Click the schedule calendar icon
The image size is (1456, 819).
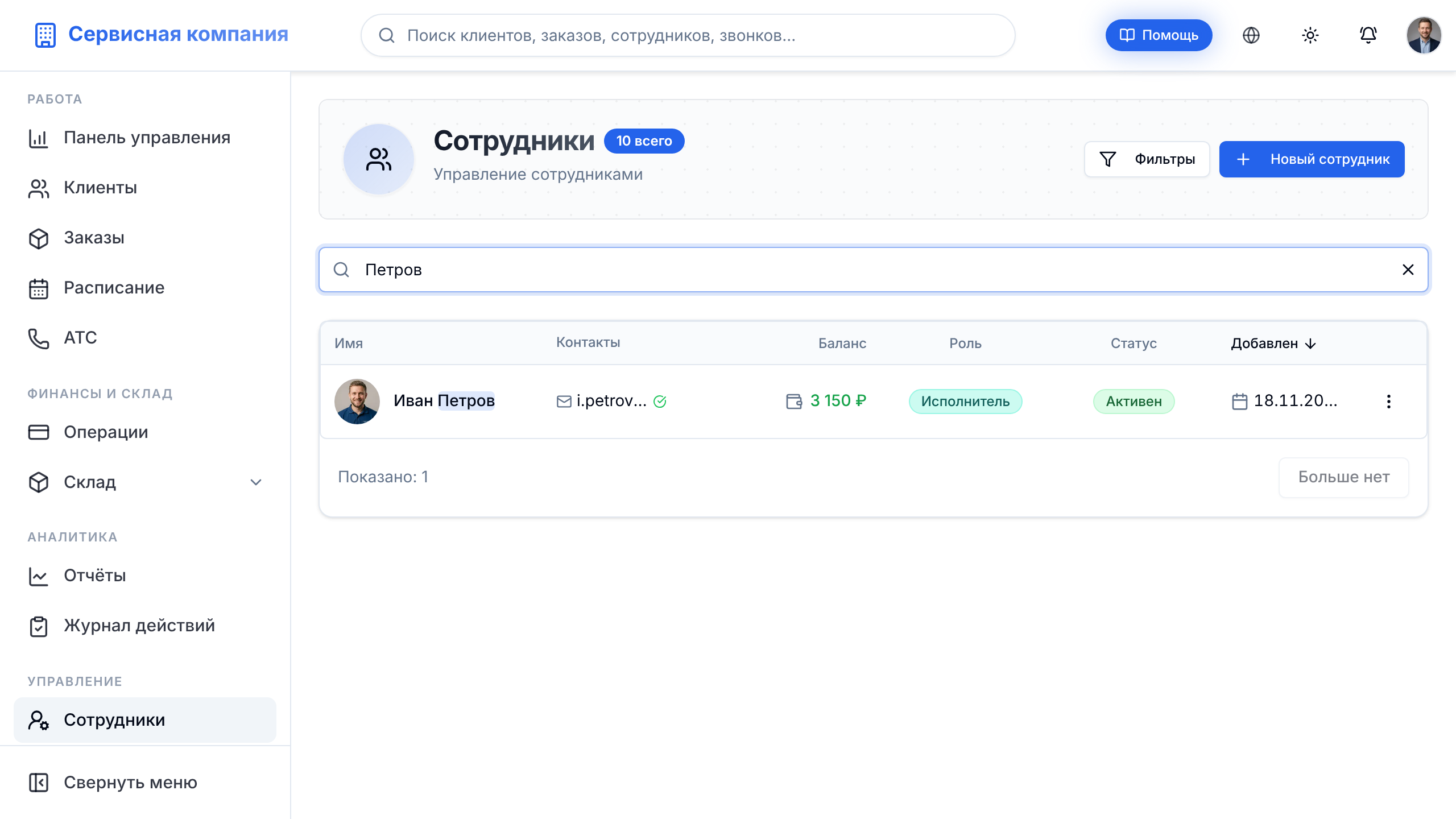tap(39, 288)
